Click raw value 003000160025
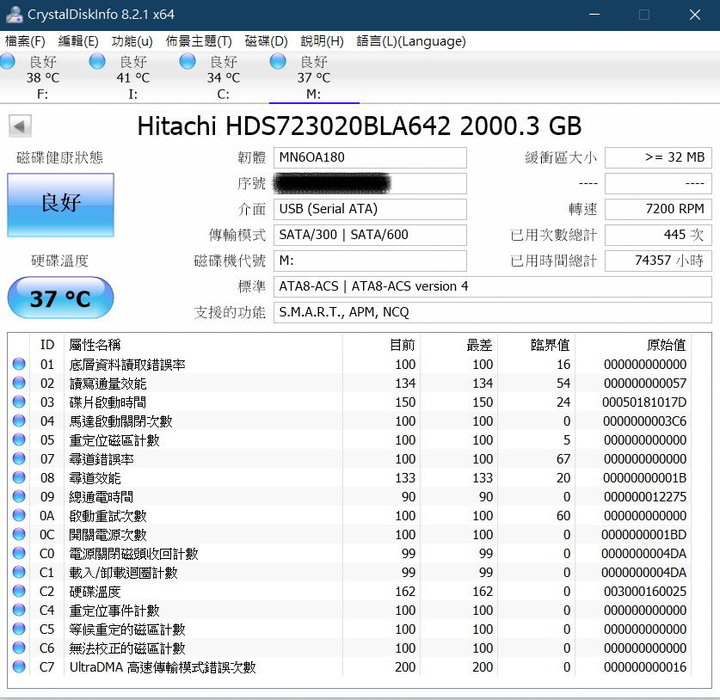Screen dimensions: 720x700 click(x=645, y=592)
